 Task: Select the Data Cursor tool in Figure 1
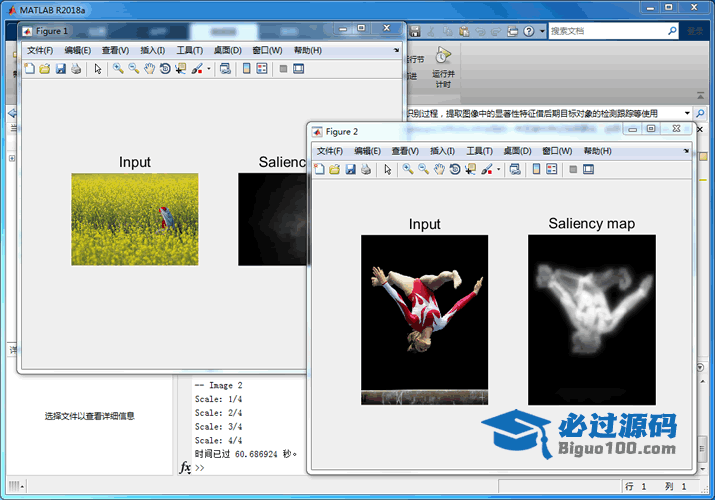click(180, 69)
